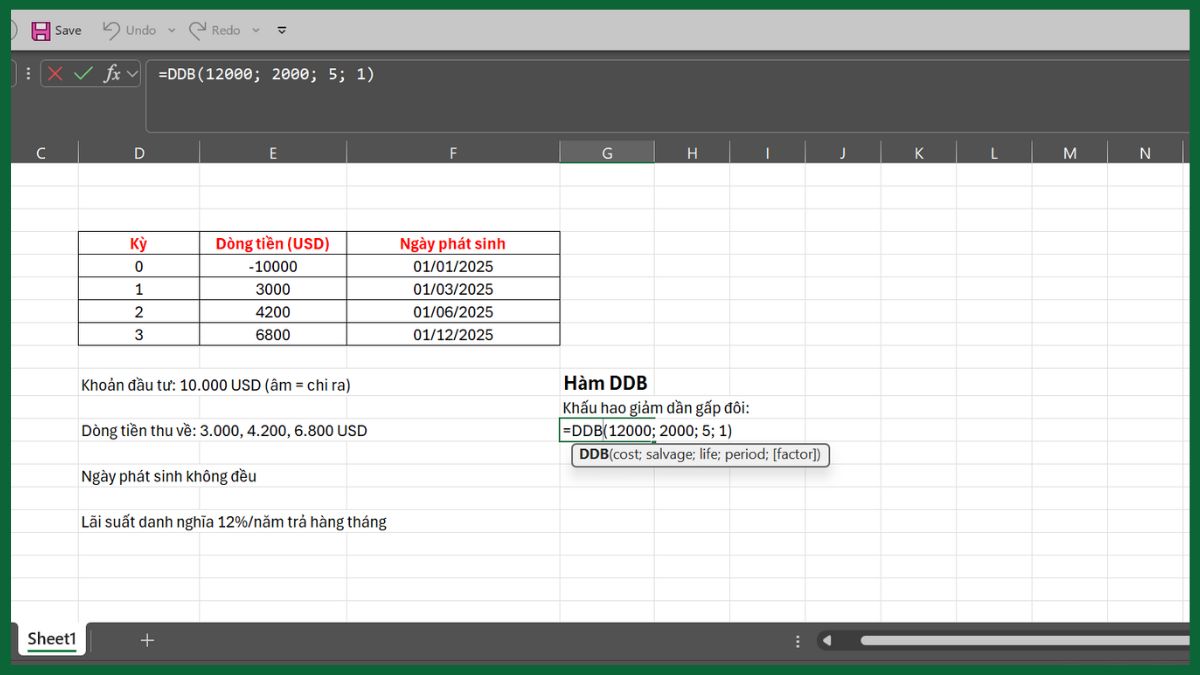Select column G by its header
Image resolution: width=1200 pixels, height=675 pixels.
point(607,152)
